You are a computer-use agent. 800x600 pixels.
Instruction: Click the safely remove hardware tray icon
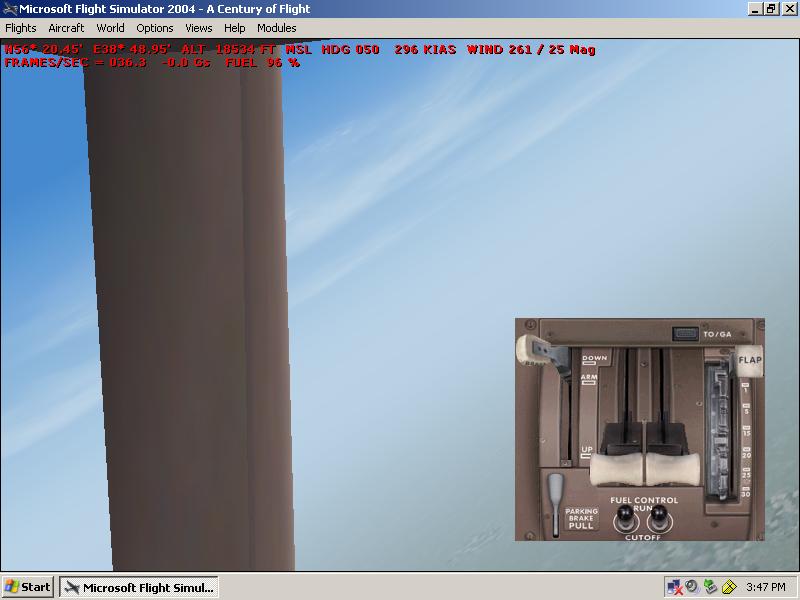click(710, 587)
